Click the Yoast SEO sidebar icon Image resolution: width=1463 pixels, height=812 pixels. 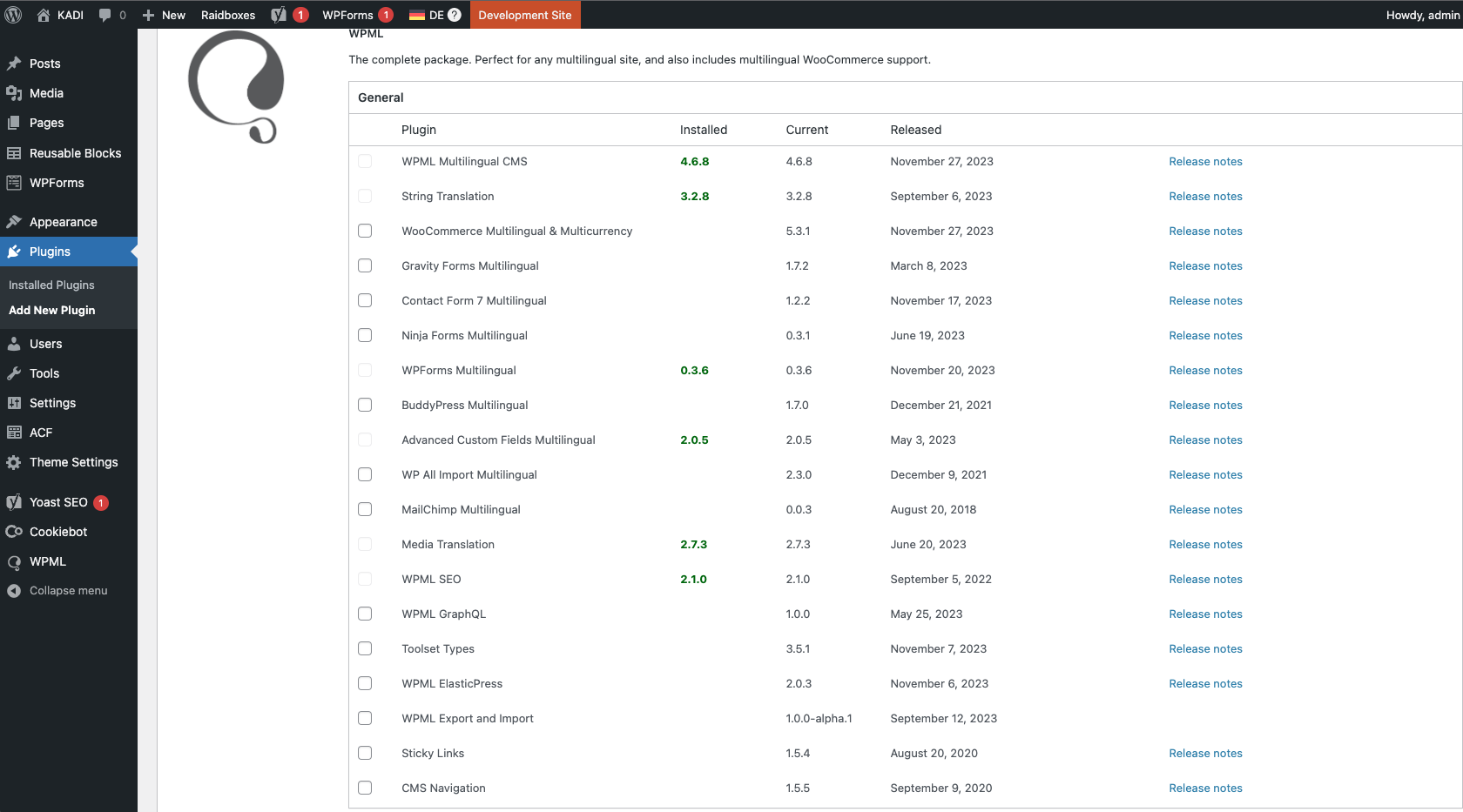(14, 502)
